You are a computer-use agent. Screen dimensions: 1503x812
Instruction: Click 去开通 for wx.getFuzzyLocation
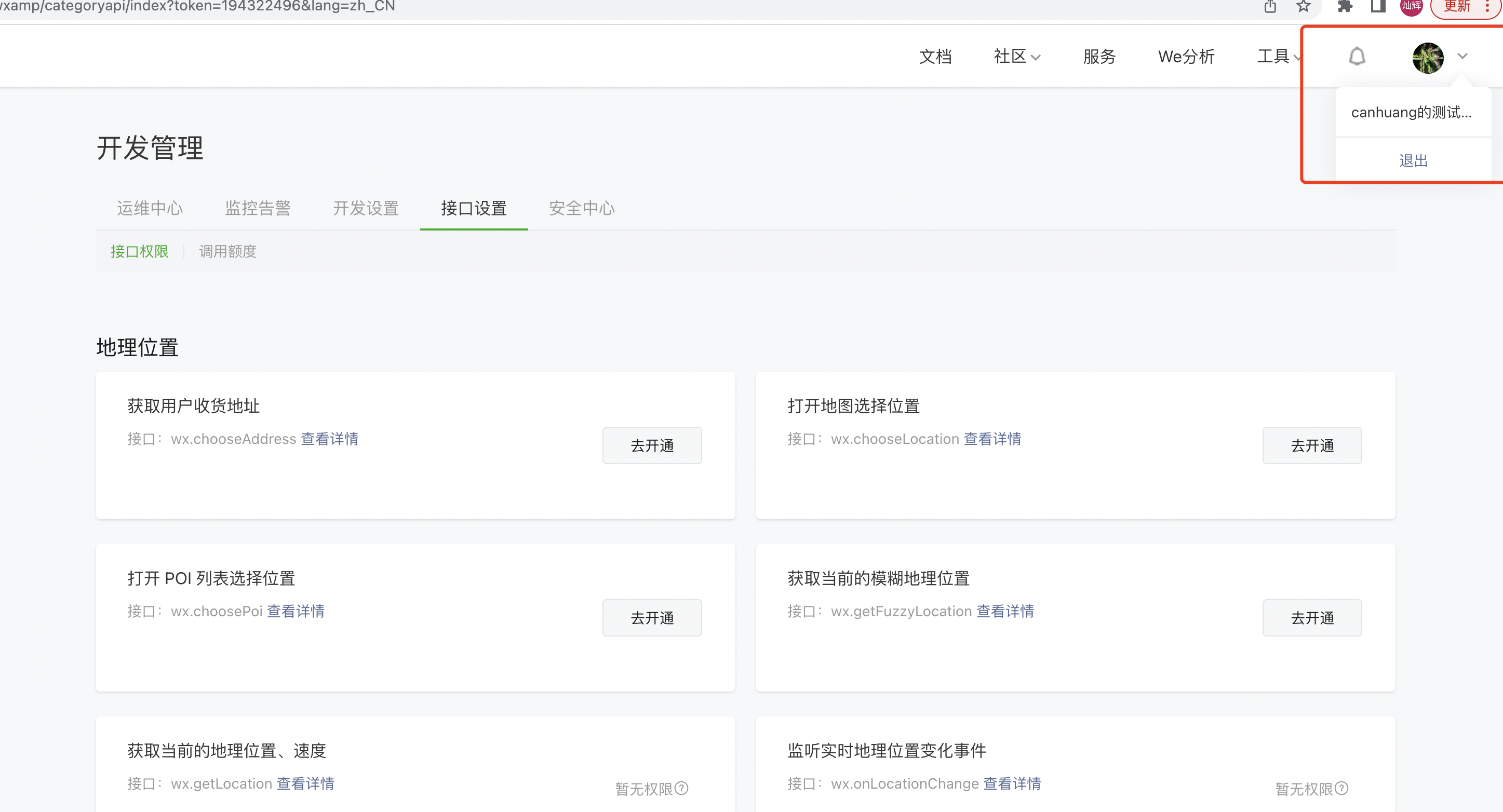point(1312,618)
